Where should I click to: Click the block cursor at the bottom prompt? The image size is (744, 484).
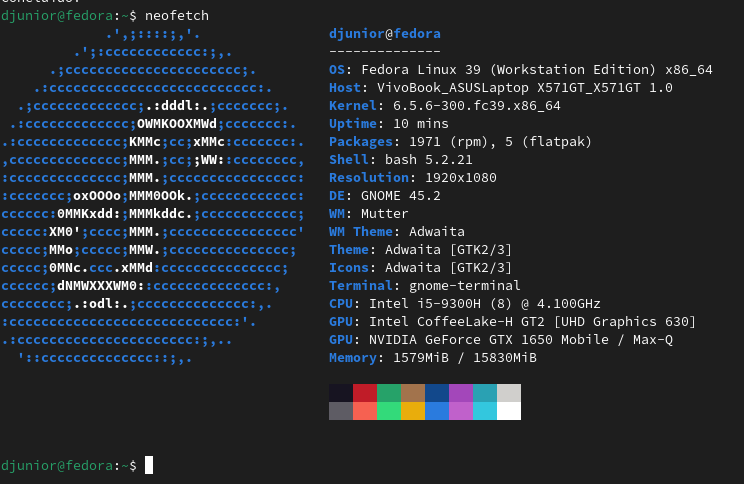pos(149,465)
